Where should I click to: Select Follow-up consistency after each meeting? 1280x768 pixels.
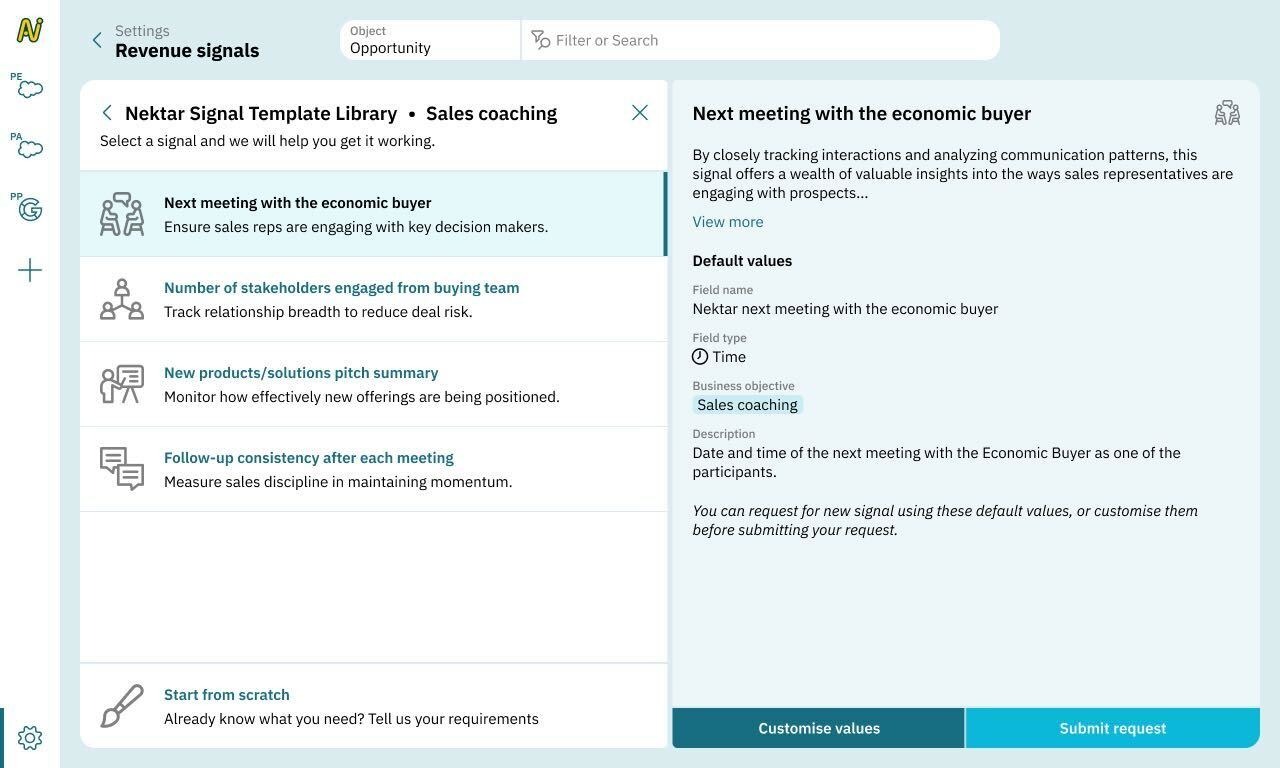click(308, 458)
